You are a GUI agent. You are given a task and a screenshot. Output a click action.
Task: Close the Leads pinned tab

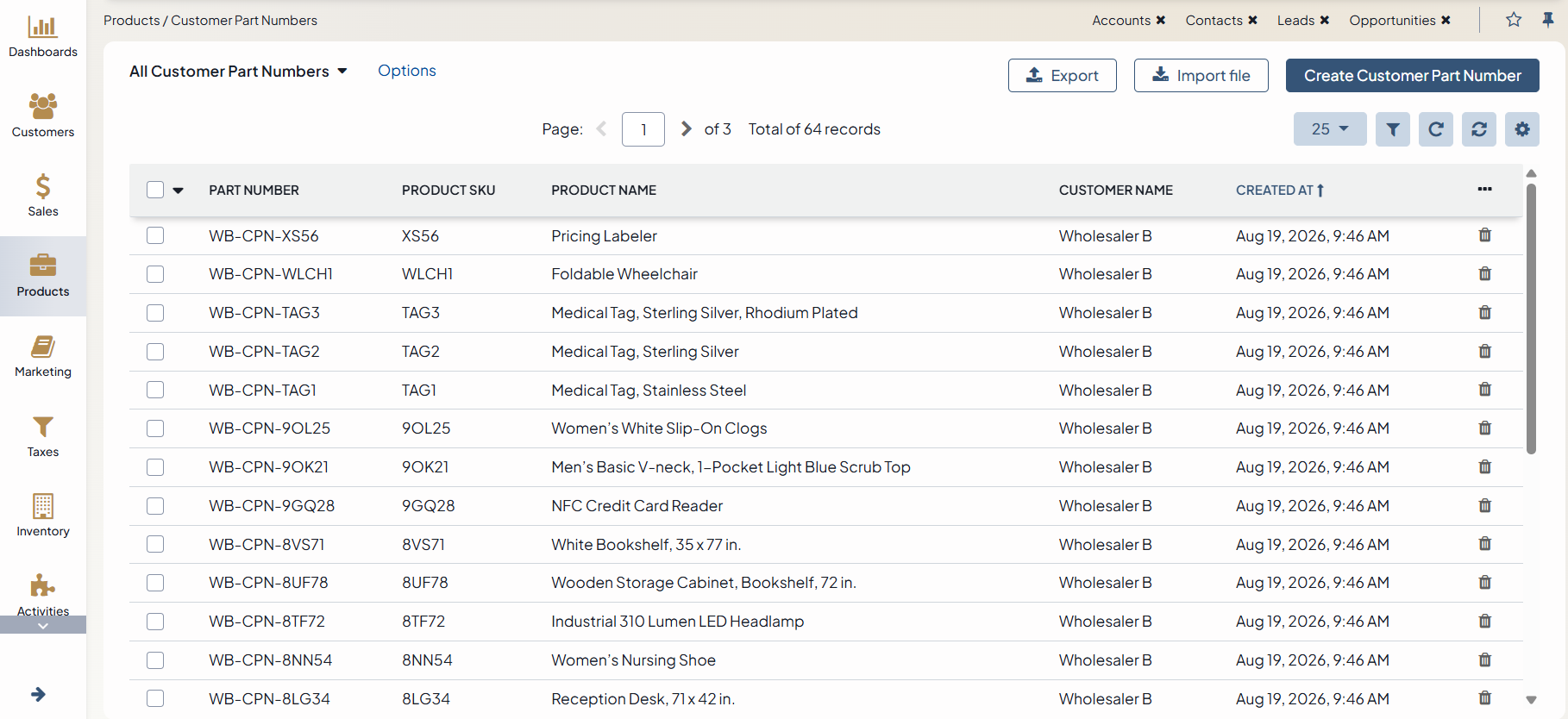click(1325, 20)
